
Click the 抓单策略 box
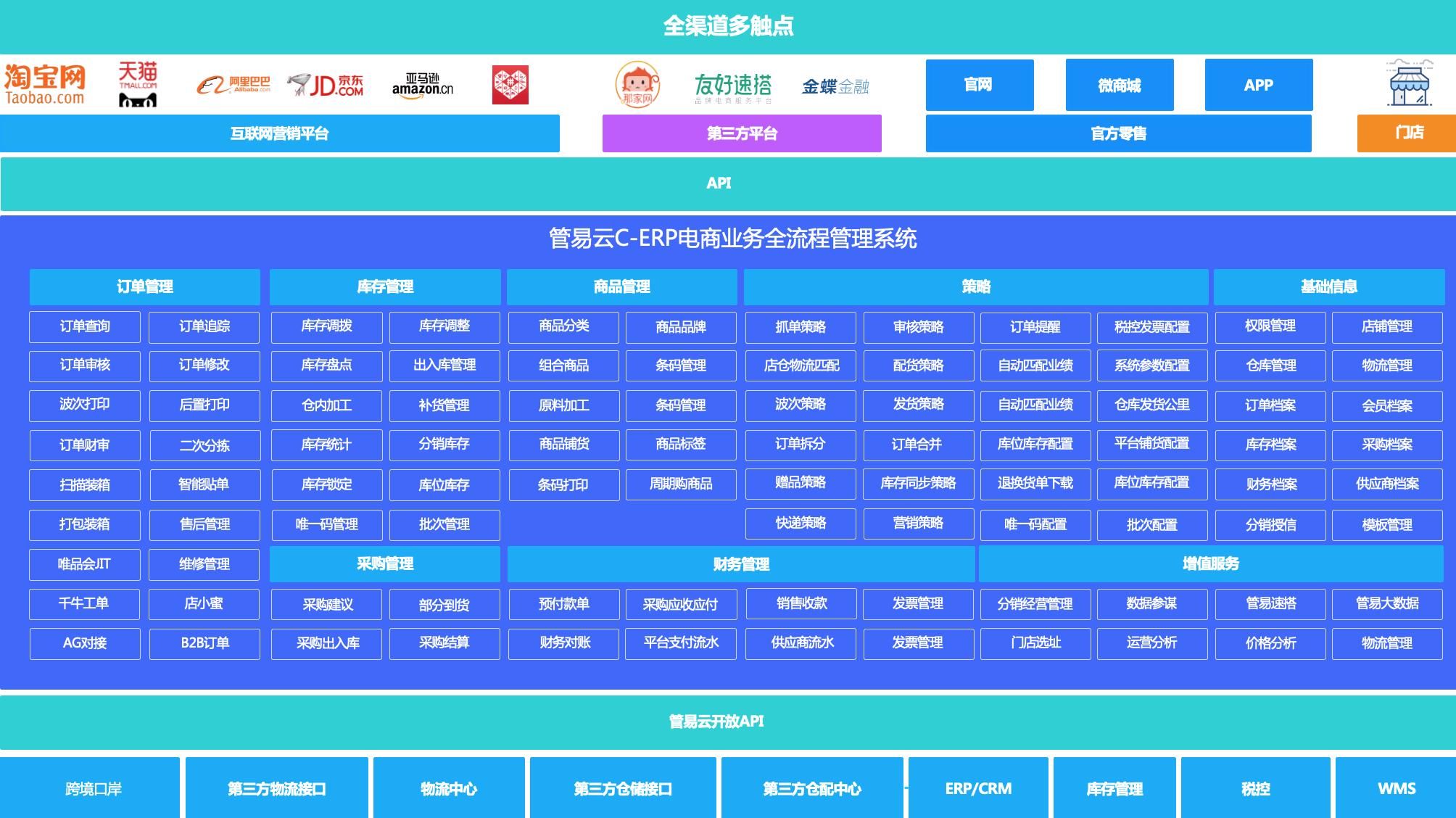coord(801,327)
